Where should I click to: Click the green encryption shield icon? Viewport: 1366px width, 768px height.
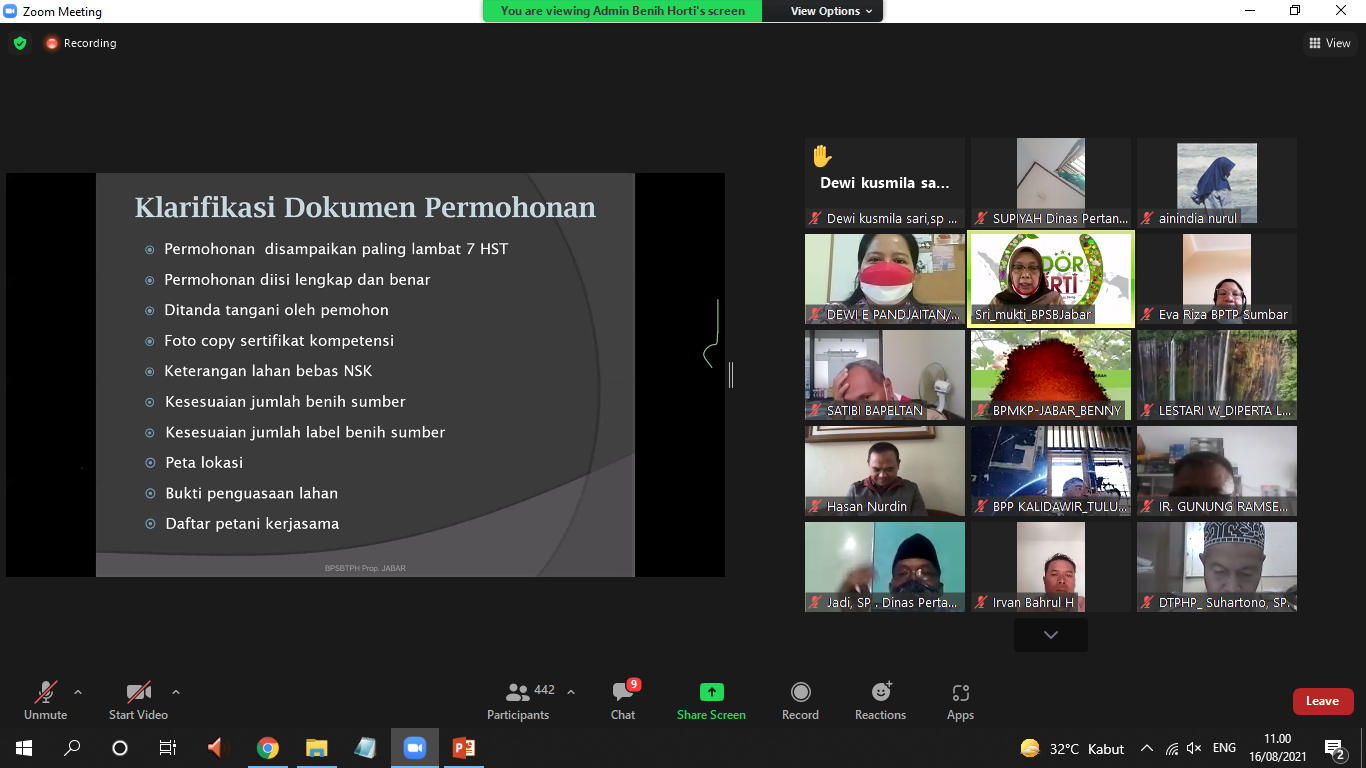pyautogui.click(x=20, y=43)
